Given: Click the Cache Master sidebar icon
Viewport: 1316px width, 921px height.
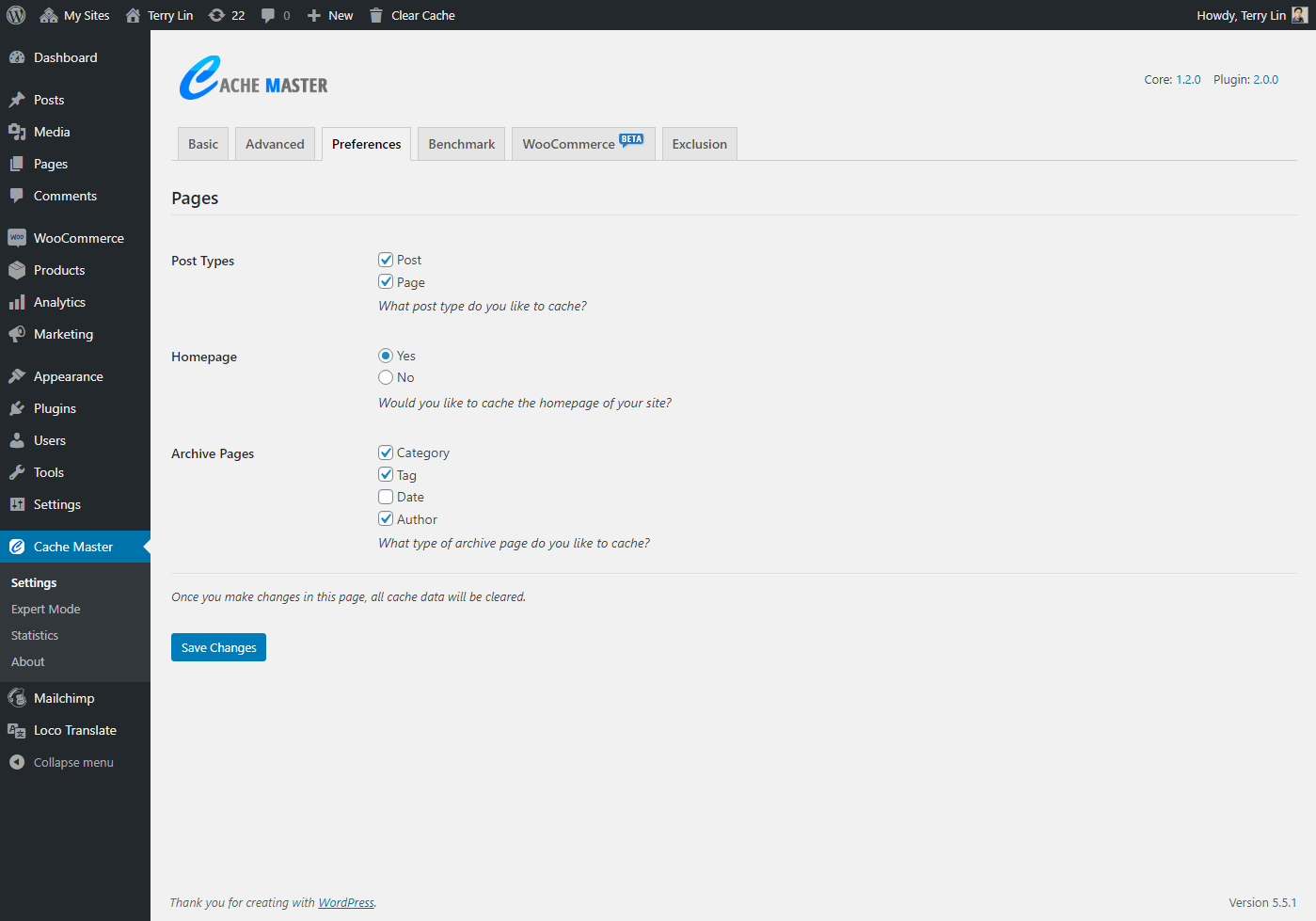Looking at the screenshot, I should pyautogui.click(x=17, y=547).
